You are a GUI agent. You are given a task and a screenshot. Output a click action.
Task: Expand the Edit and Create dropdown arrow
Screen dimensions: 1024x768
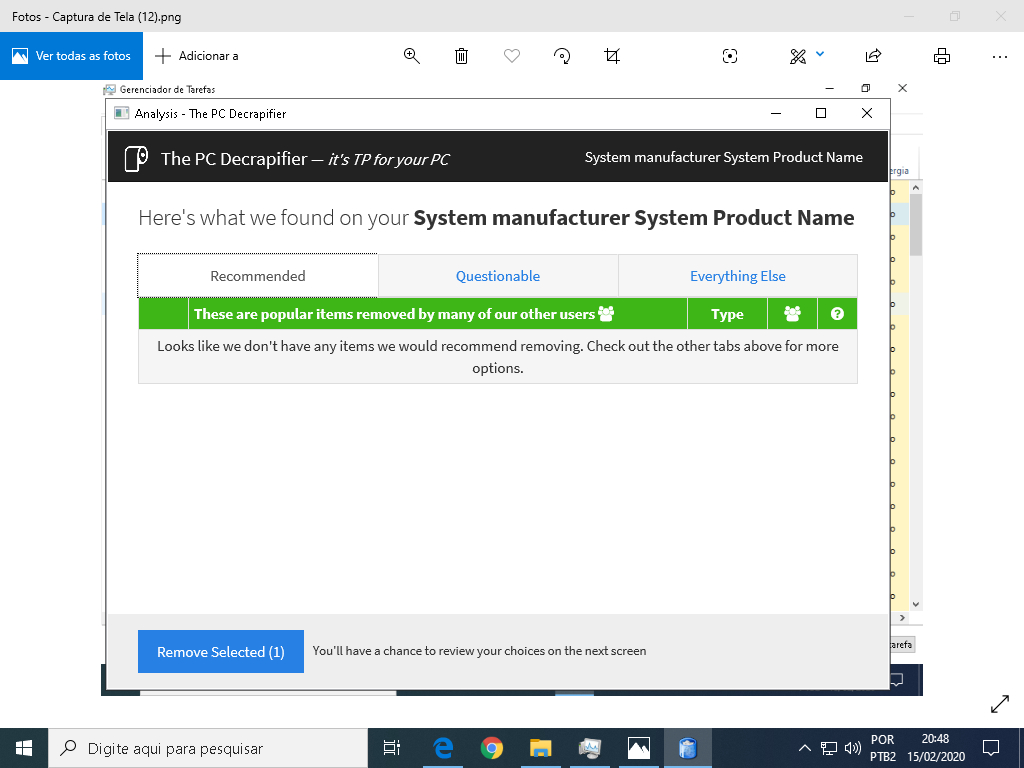(x=820, y=54)
